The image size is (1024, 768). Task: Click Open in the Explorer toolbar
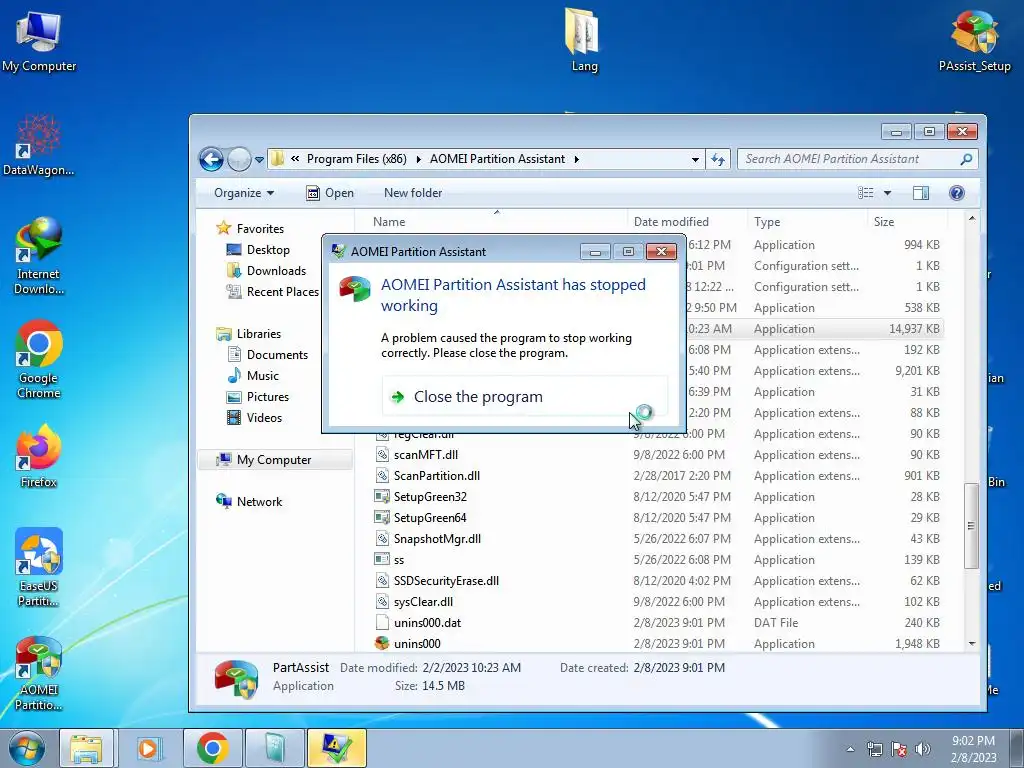pos(330,193)
